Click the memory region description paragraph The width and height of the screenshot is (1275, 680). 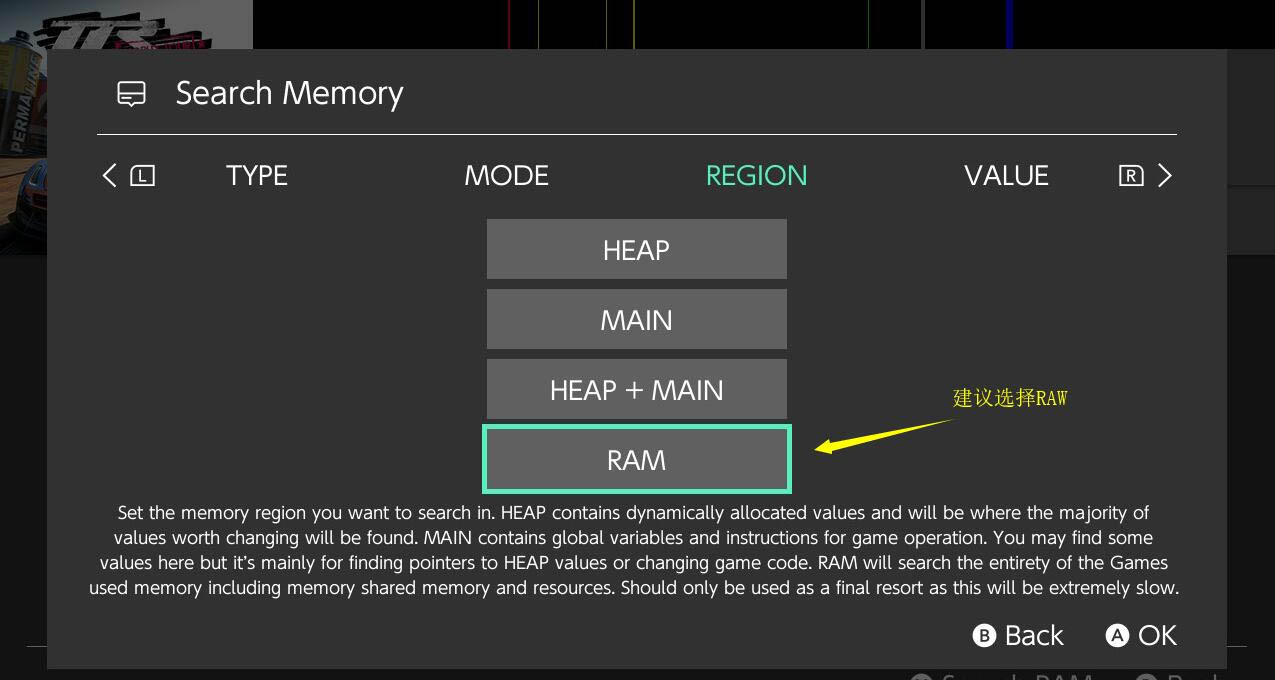click(634, 550)
